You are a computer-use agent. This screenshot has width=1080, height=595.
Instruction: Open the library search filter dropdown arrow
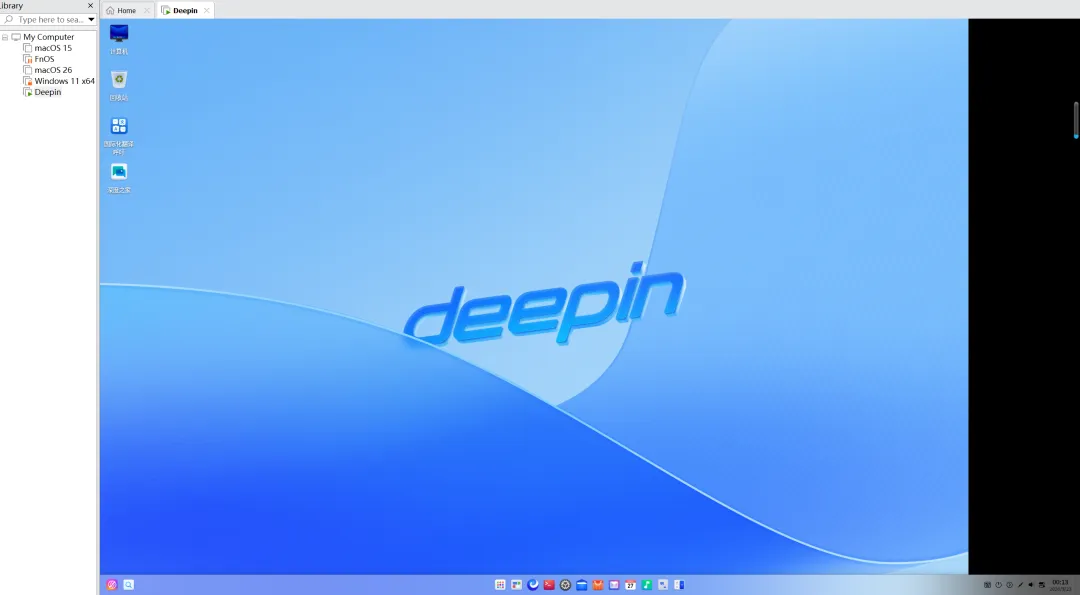(91, 19)
